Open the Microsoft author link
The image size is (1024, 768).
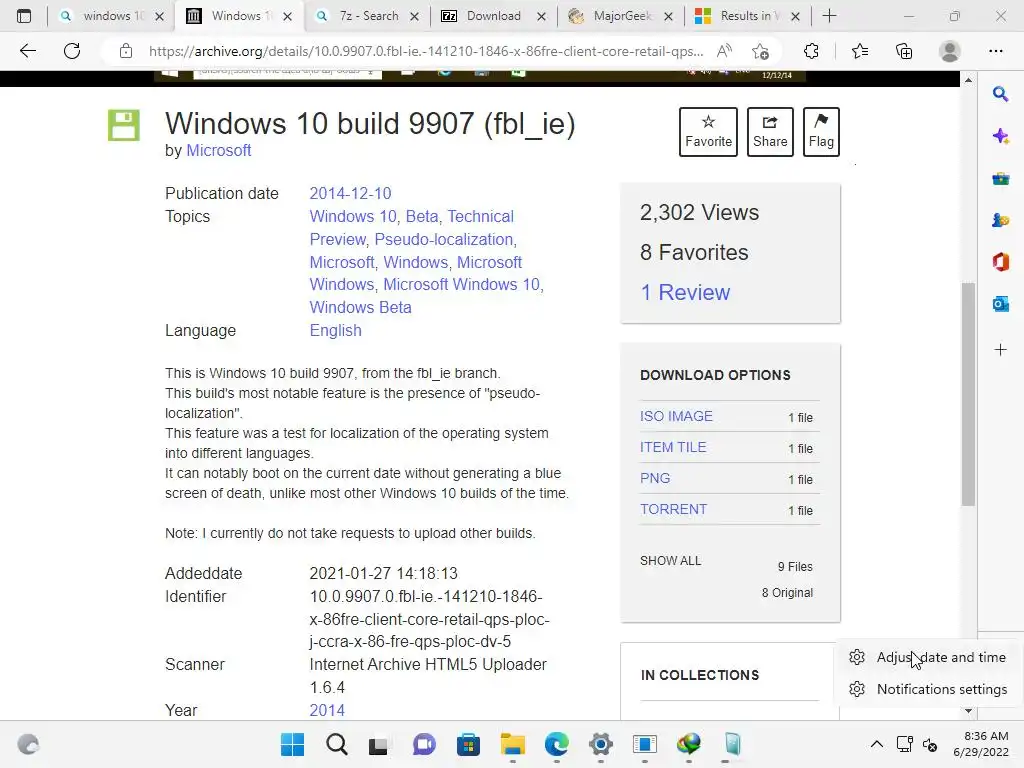coord(219,150)
